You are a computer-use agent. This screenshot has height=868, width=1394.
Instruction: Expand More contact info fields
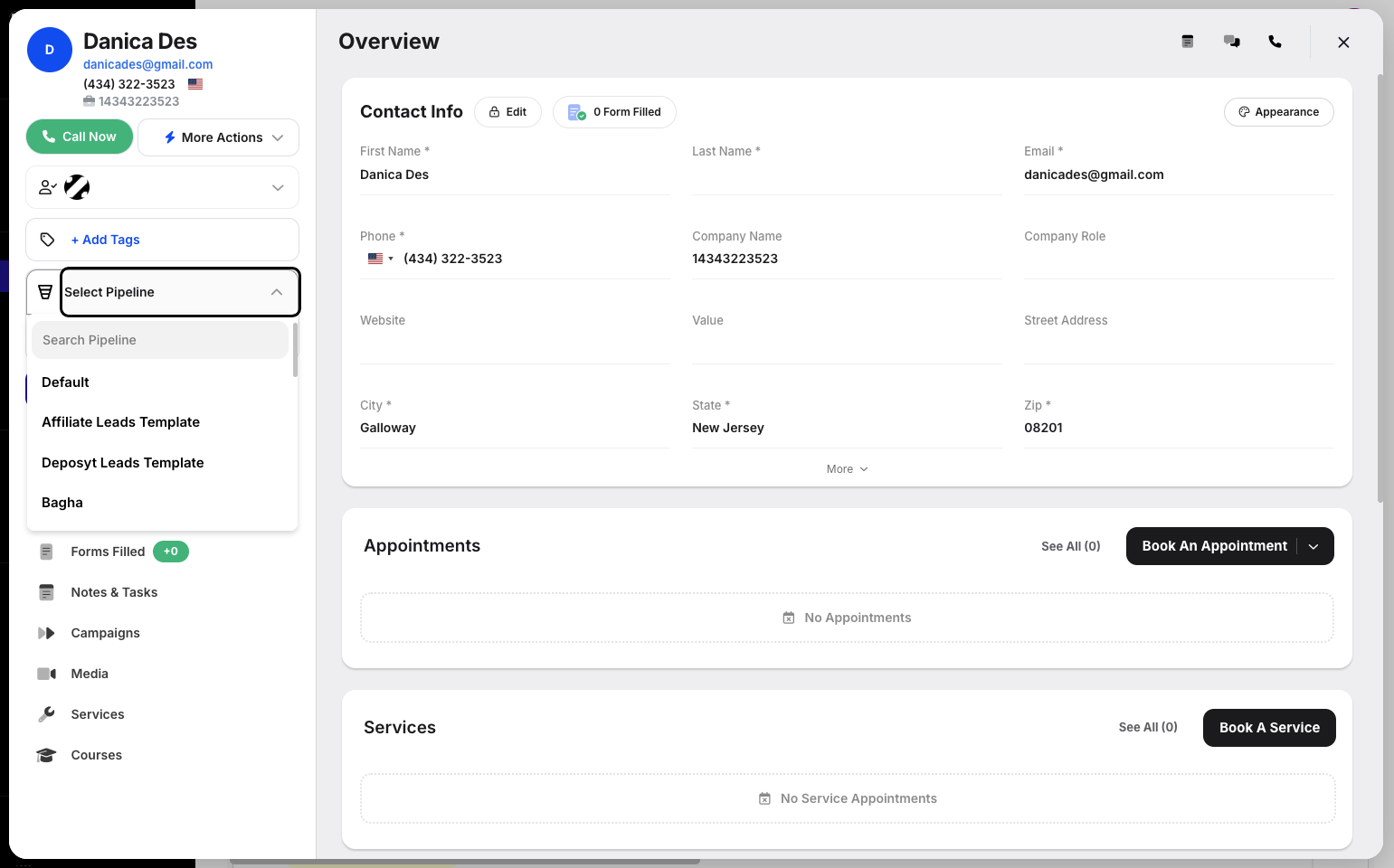tap(847, 469)
